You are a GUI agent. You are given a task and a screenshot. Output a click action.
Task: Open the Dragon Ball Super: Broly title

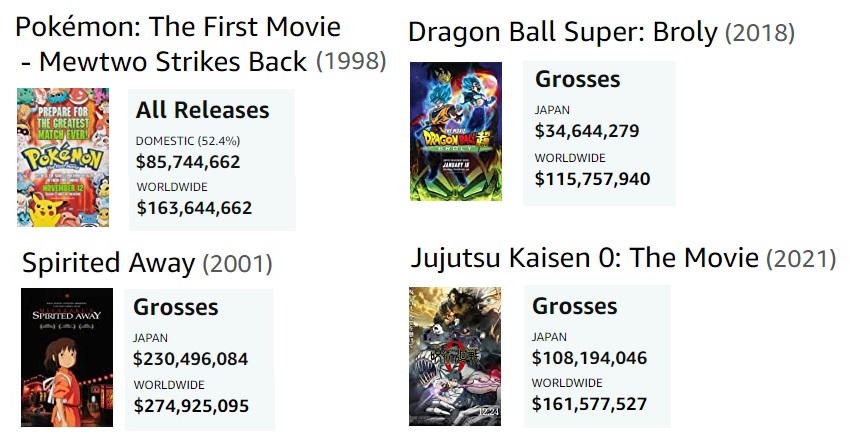point(563,32)
